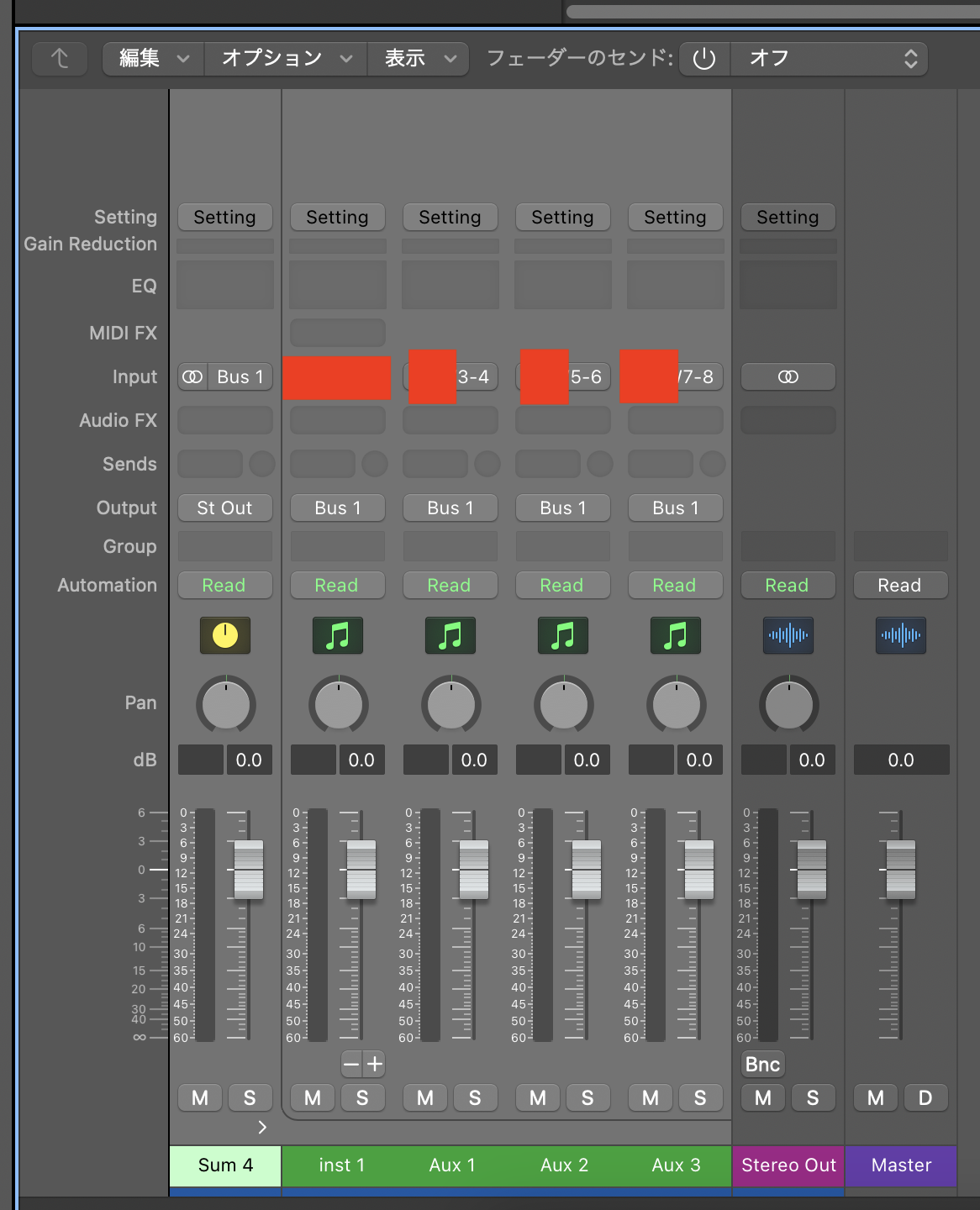Image resolution: width=980 pixels, height=1210 pixels.
Task: Open the Automation Read menu on Aux 1
Action: click(x=450, y=586)
